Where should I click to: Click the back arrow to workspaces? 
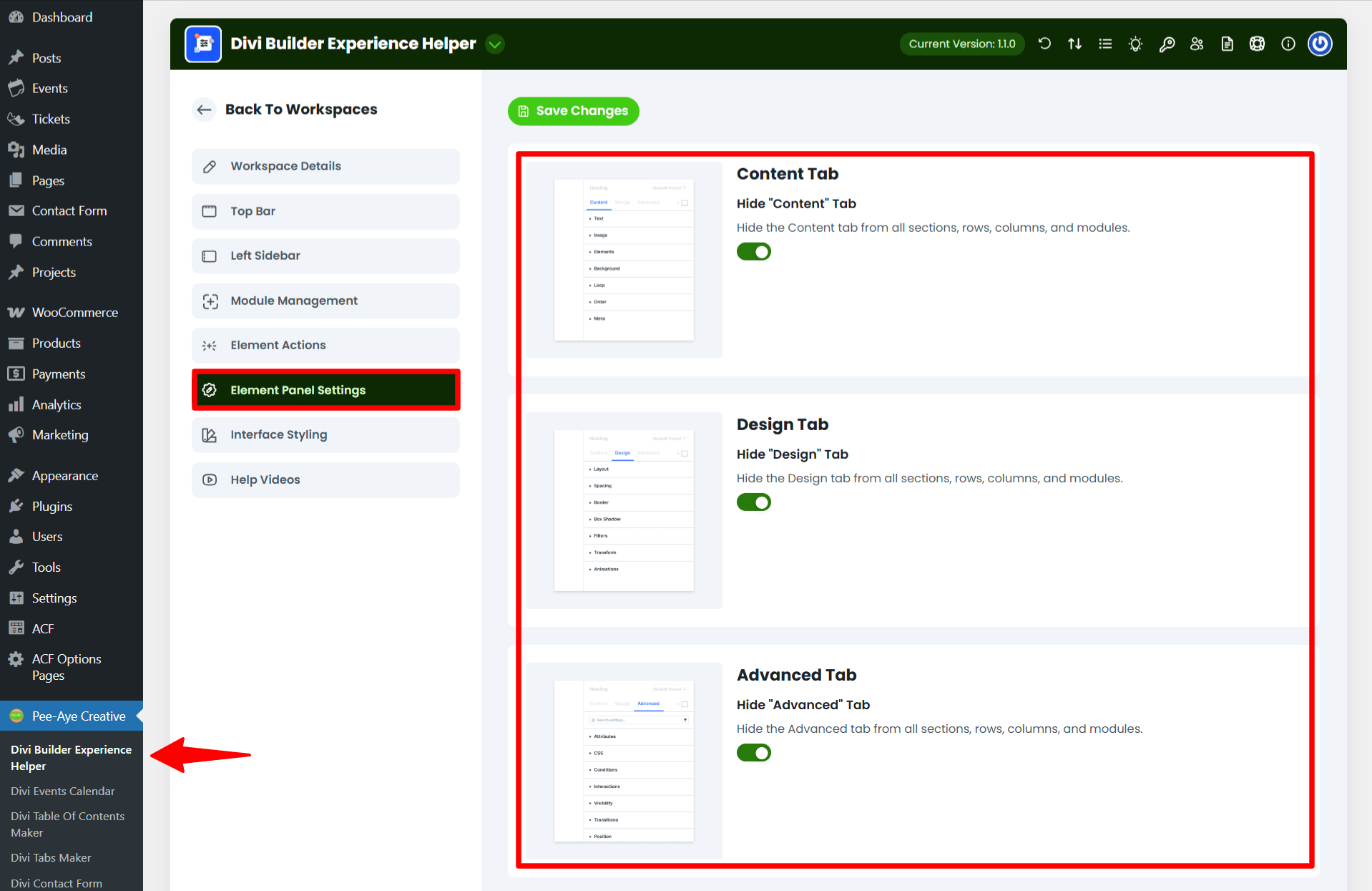click(204, 109)
